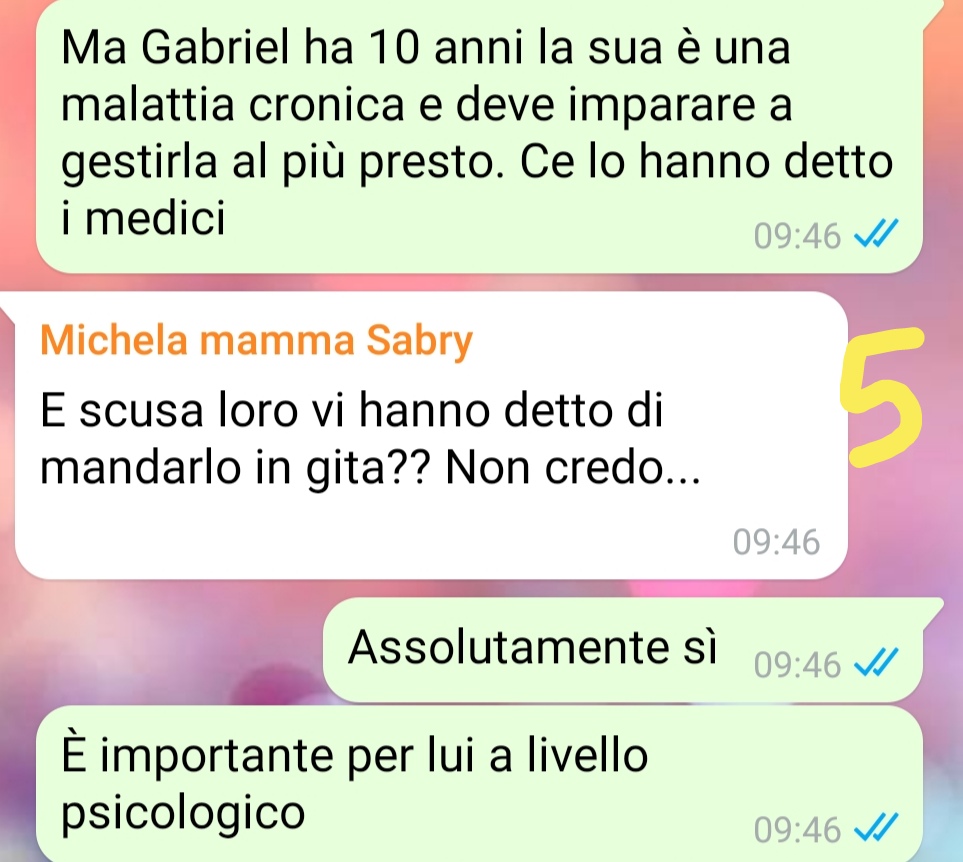963x862 pixels.
Task: Tap the name 'Gabriel' in the top message
Action: pos(215,48)
